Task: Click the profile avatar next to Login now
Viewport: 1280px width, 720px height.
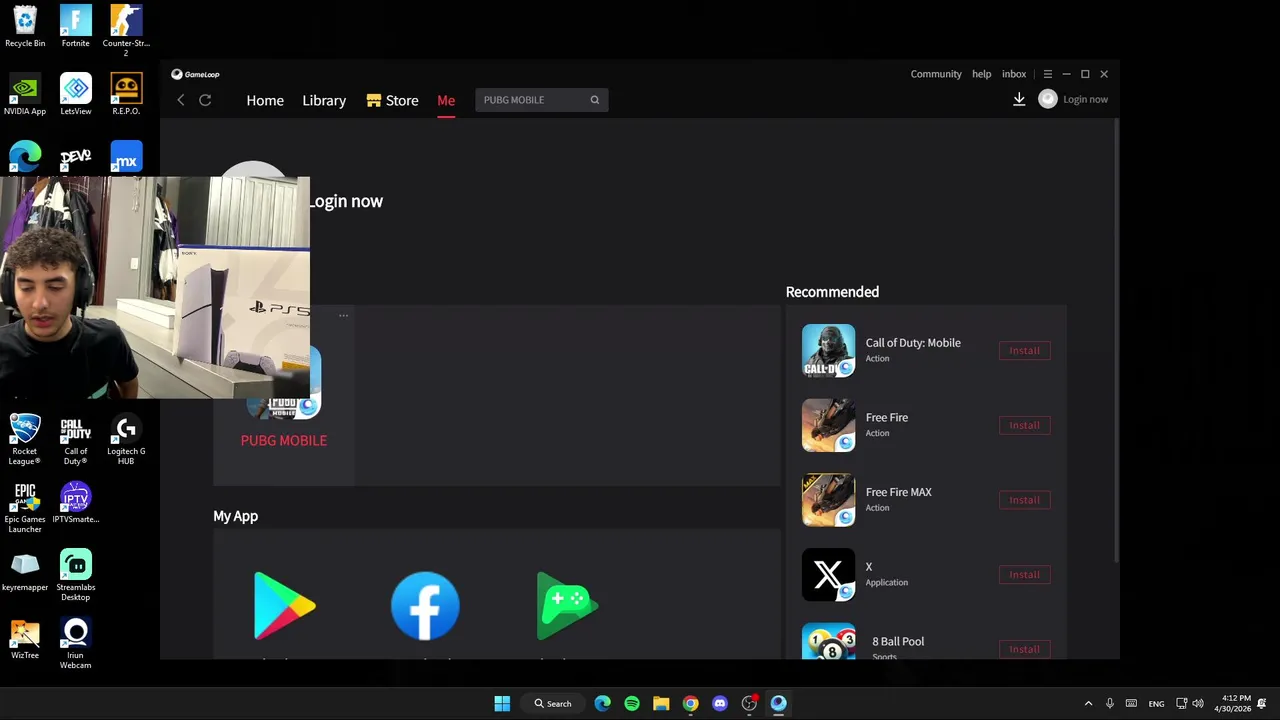Action: coord(1048,99)
